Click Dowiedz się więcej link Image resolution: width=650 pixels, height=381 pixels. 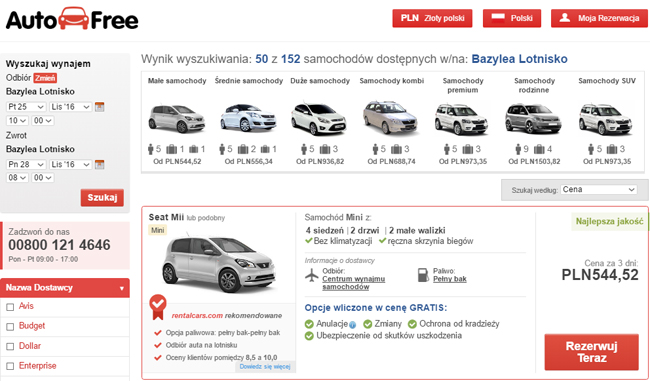[x=265, y=366]
